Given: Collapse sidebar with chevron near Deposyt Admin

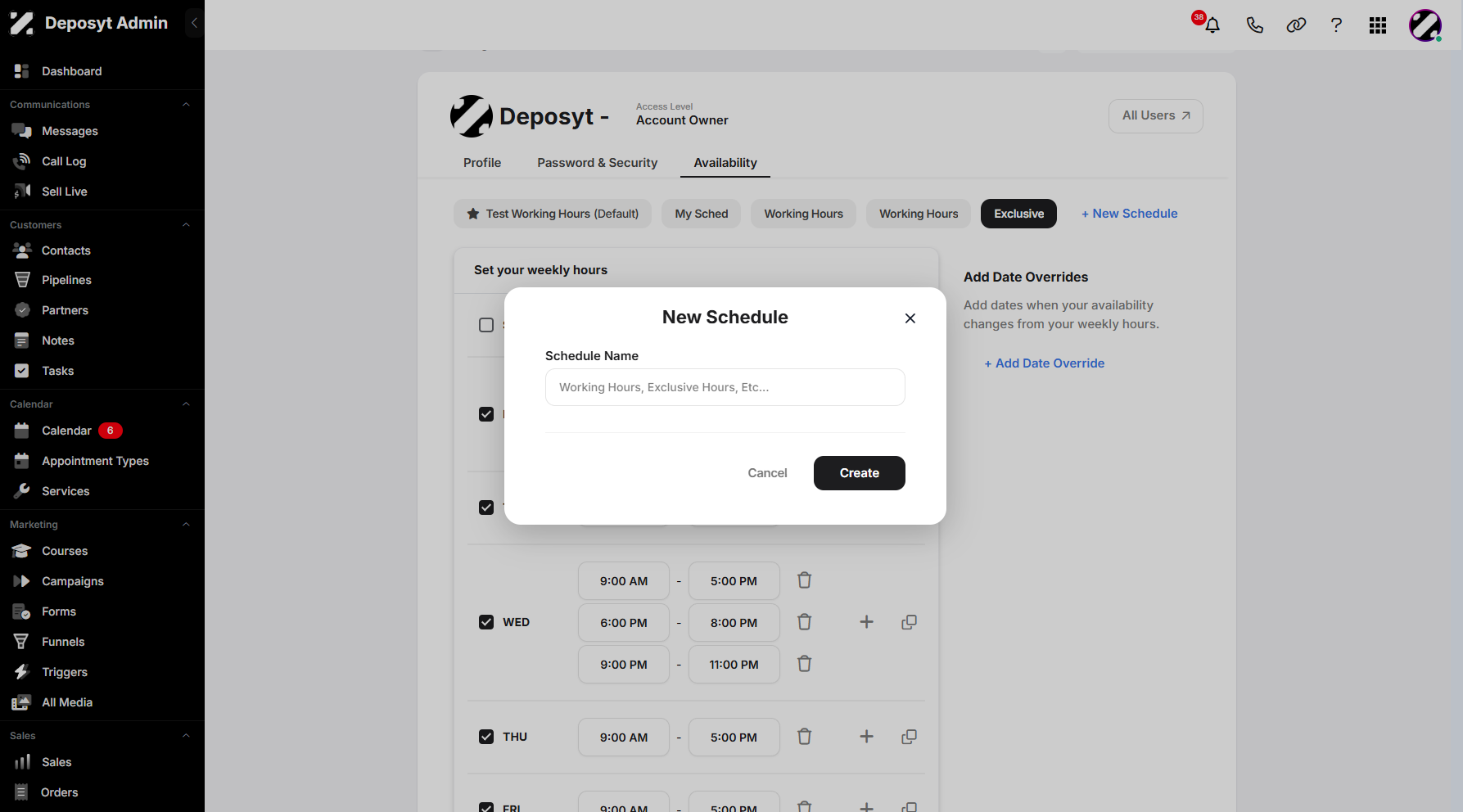Looking at the screenshot, I should 194,23.
